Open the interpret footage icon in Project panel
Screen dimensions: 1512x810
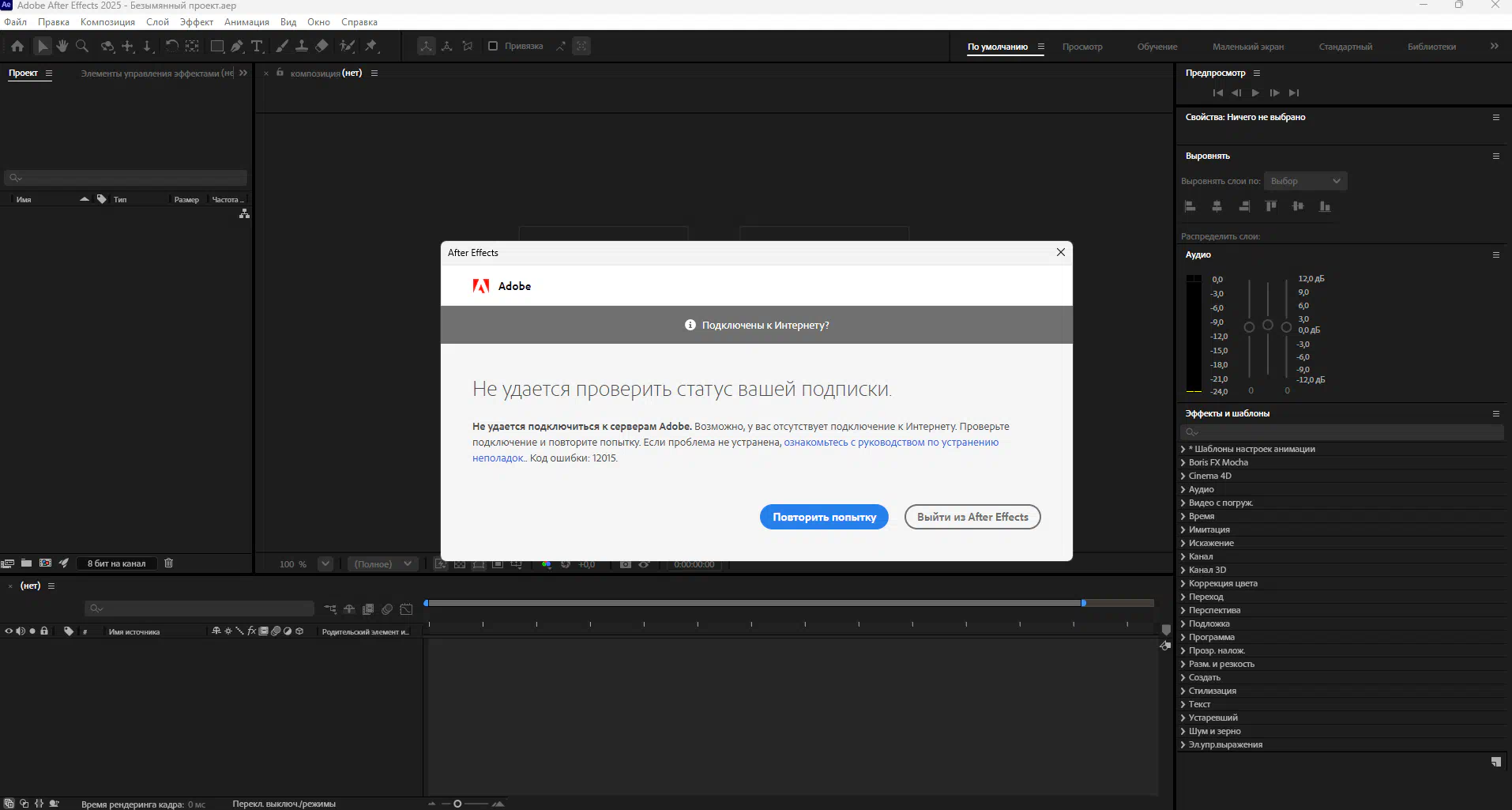[8, 563]
